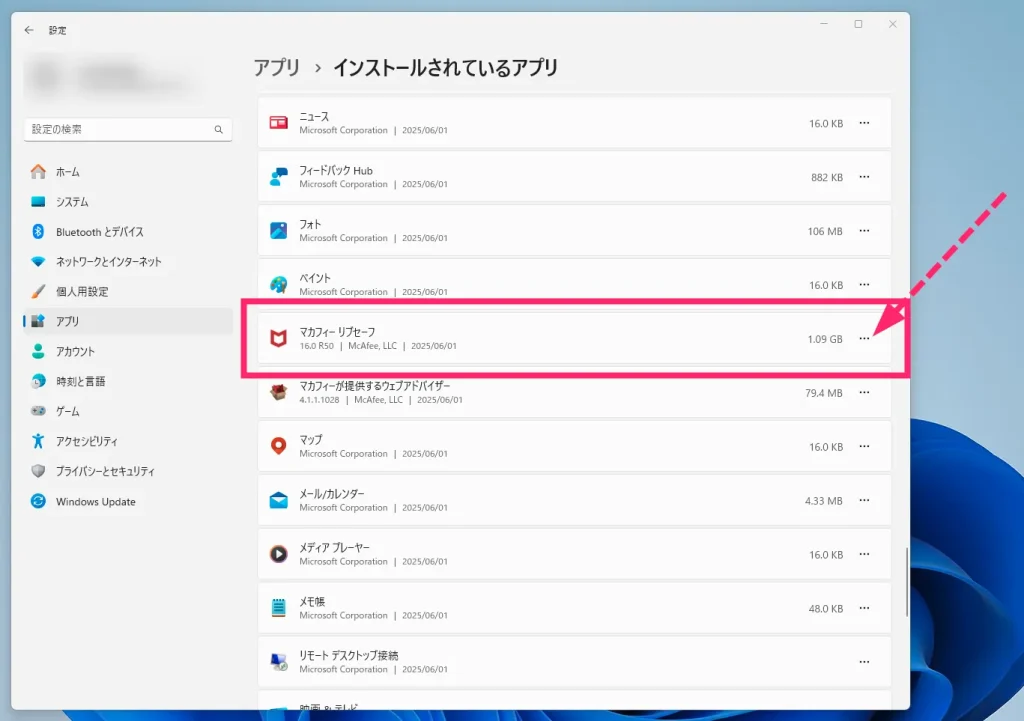
Task: Open Windows Update in sidebar
Action: point(128,502)
